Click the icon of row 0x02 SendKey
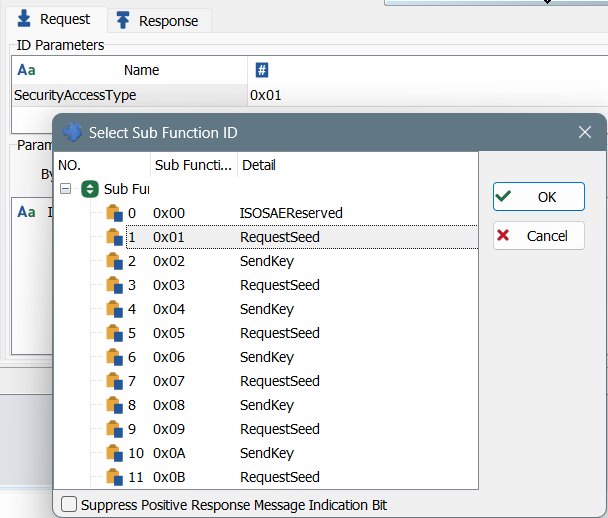Viewport: 608px width, 518px height. click(114, 261)
